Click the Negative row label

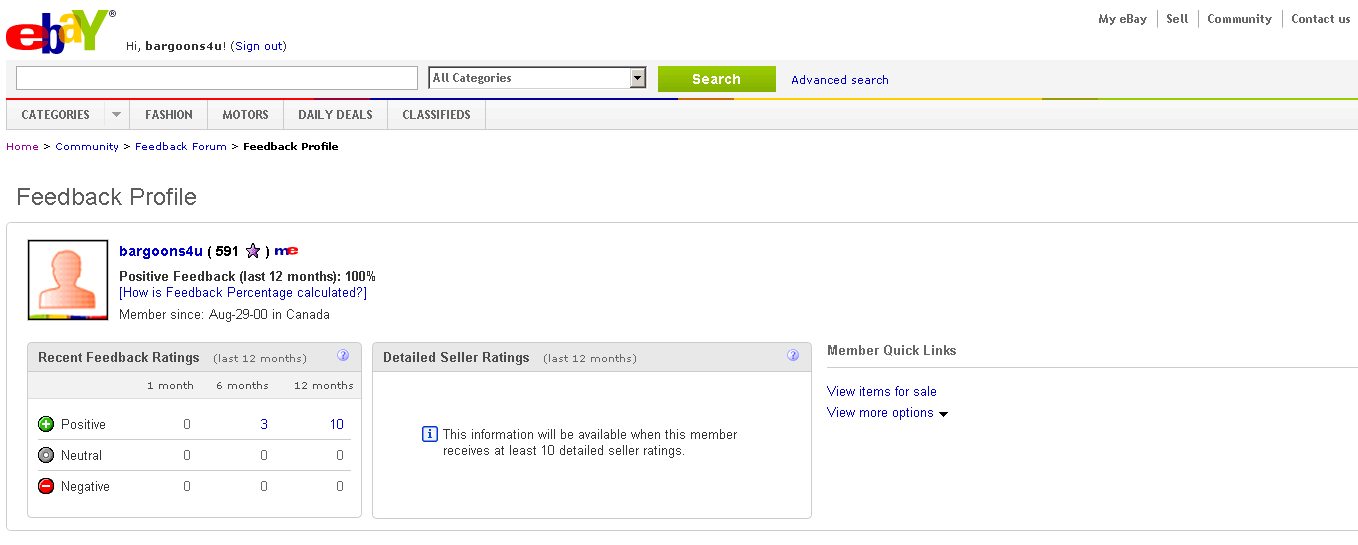pos(85,486)
